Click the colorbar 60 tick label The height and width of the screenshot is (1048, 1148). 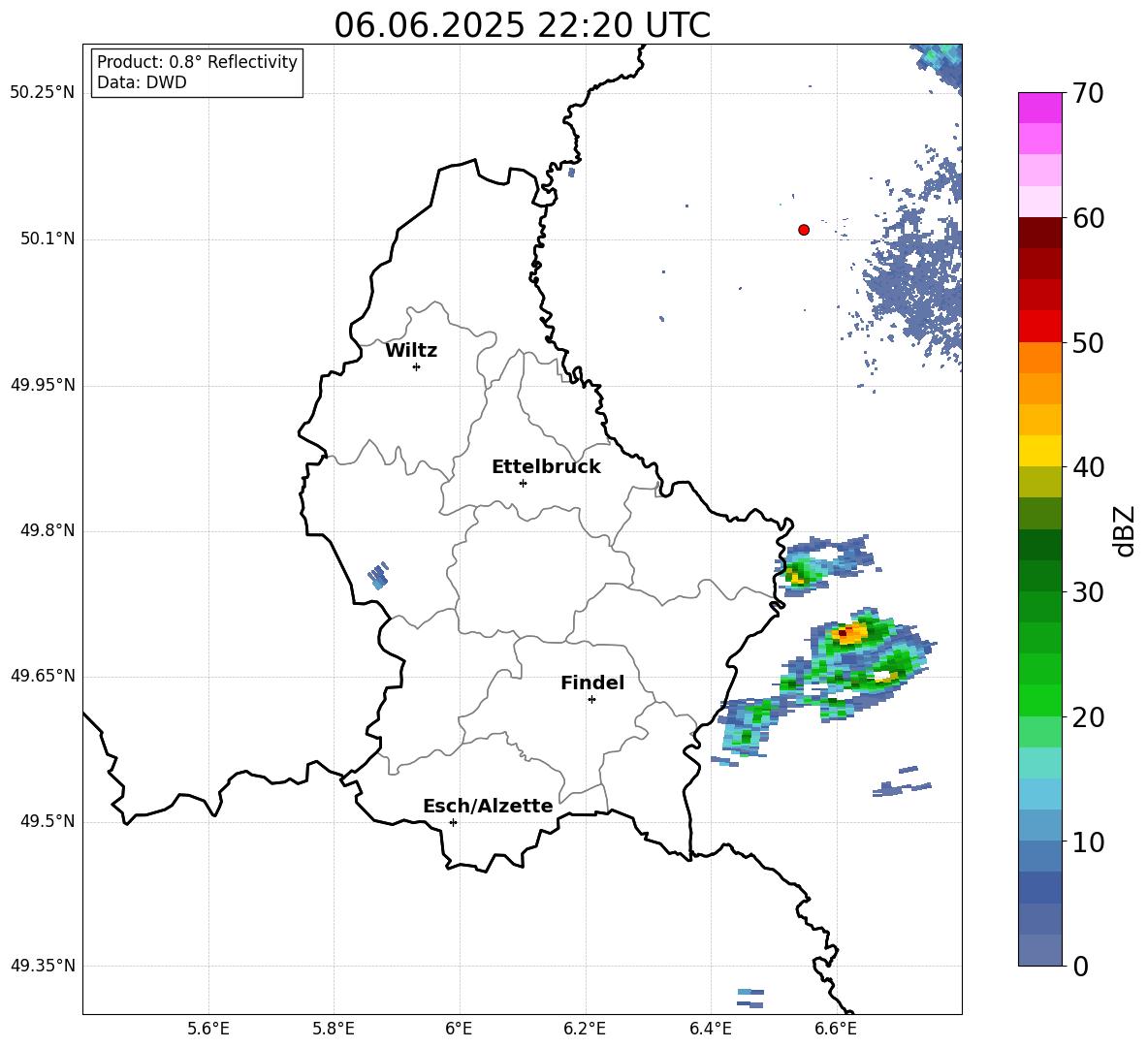(x=1088, y=218)
